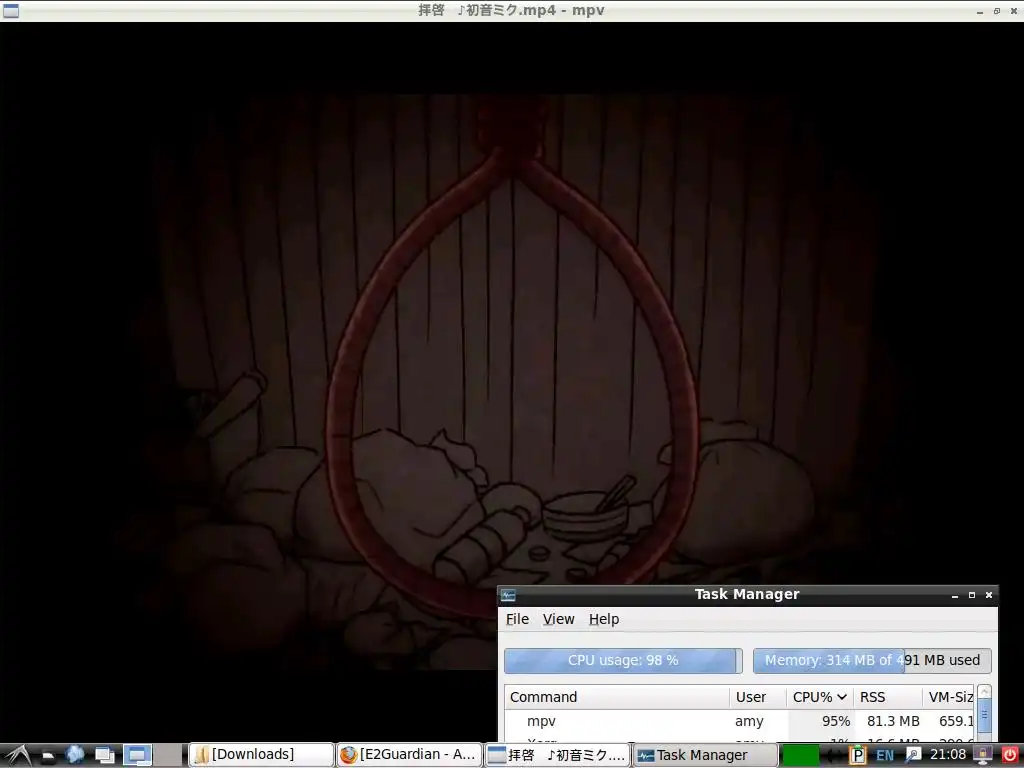Click the green CPU monitor in tray
The width and height of the screenshot is (1024, 768).
point(800,756)
